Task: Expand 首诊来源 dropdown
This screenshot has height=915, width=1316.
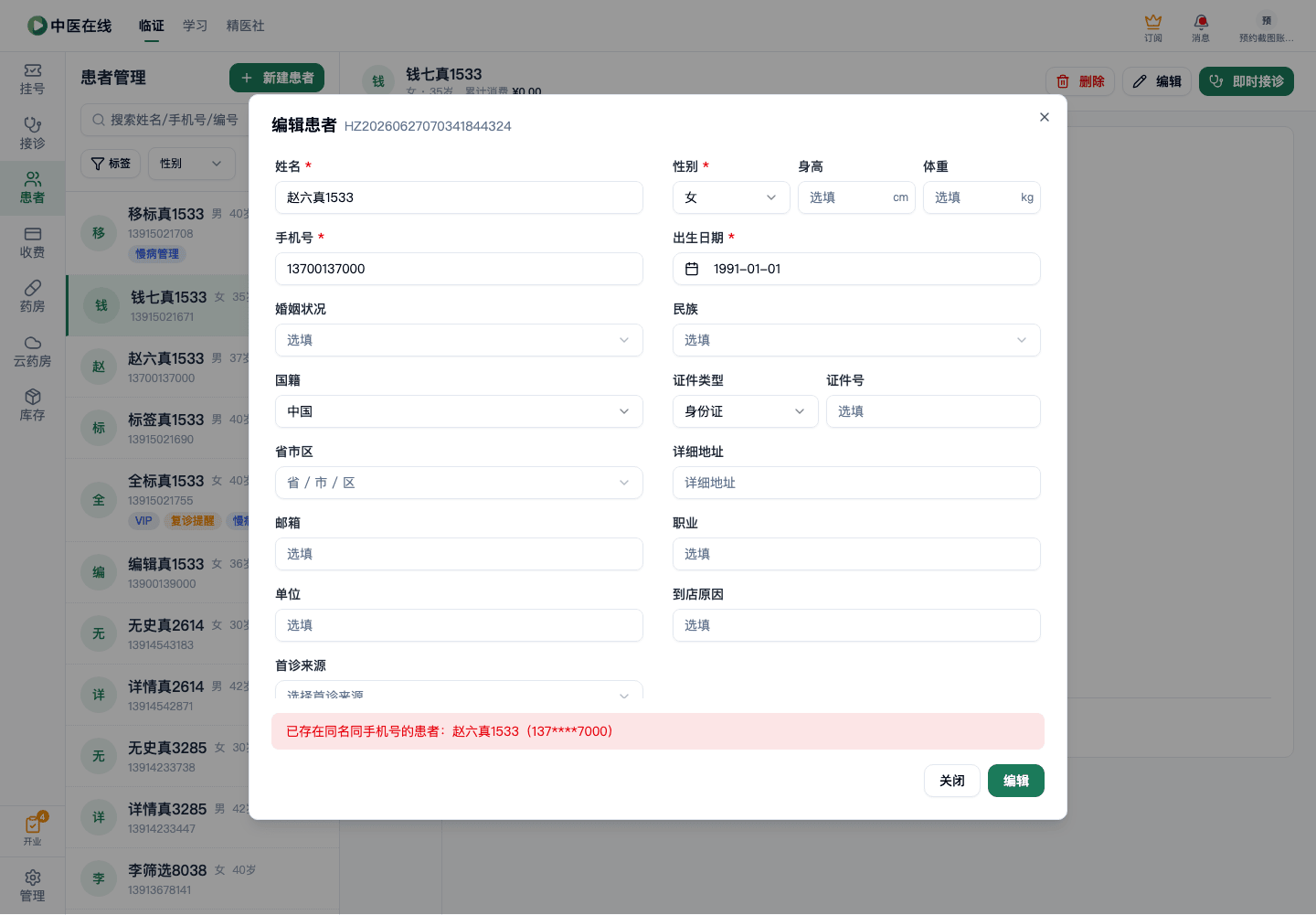Action: coord(459,690)
